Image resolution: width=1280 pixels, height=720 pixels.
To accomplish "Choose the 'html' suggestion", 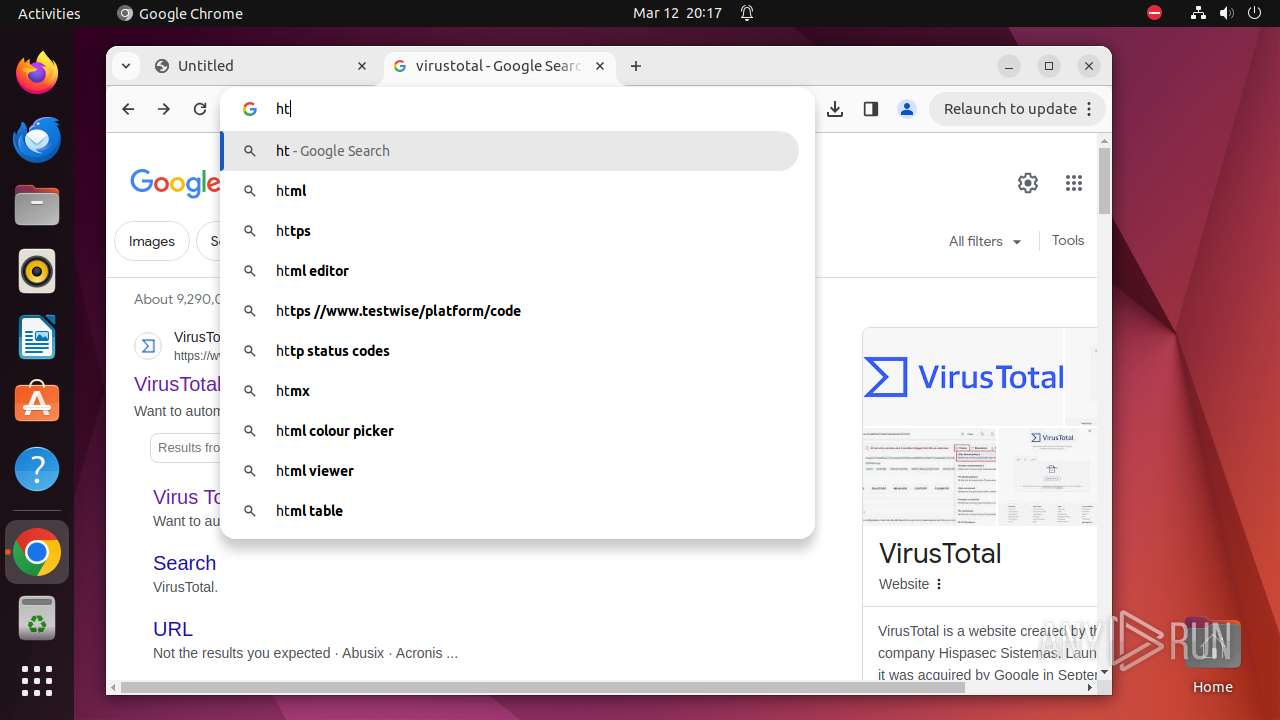I will pyautogui.click(x=510, y=191).
